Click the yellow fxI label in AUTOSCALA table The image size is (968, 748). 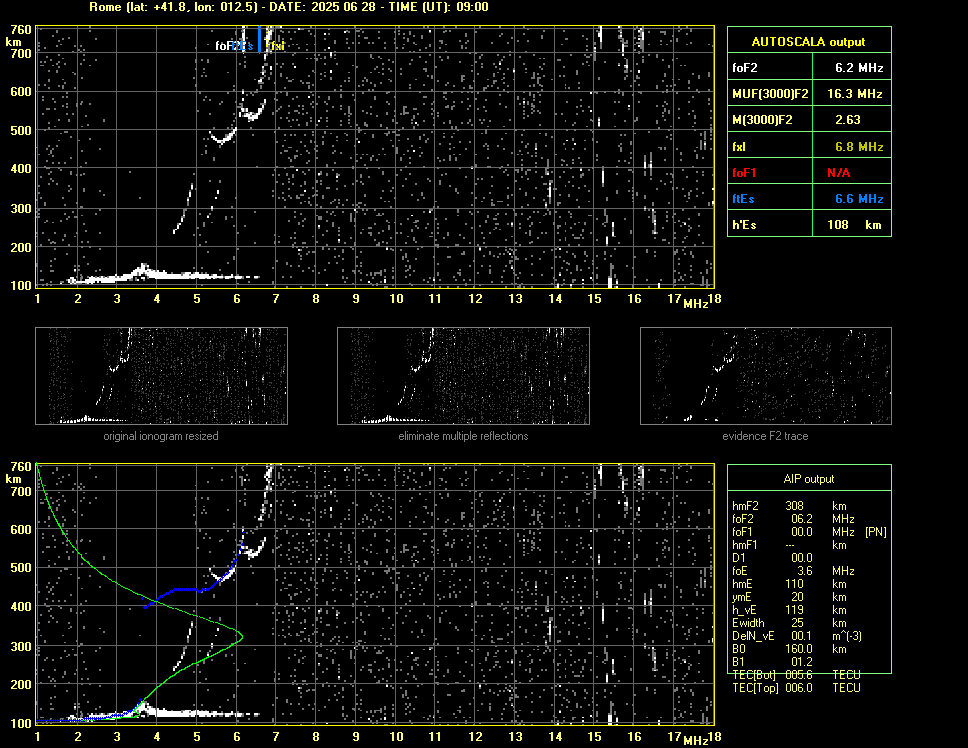point(739,147)
